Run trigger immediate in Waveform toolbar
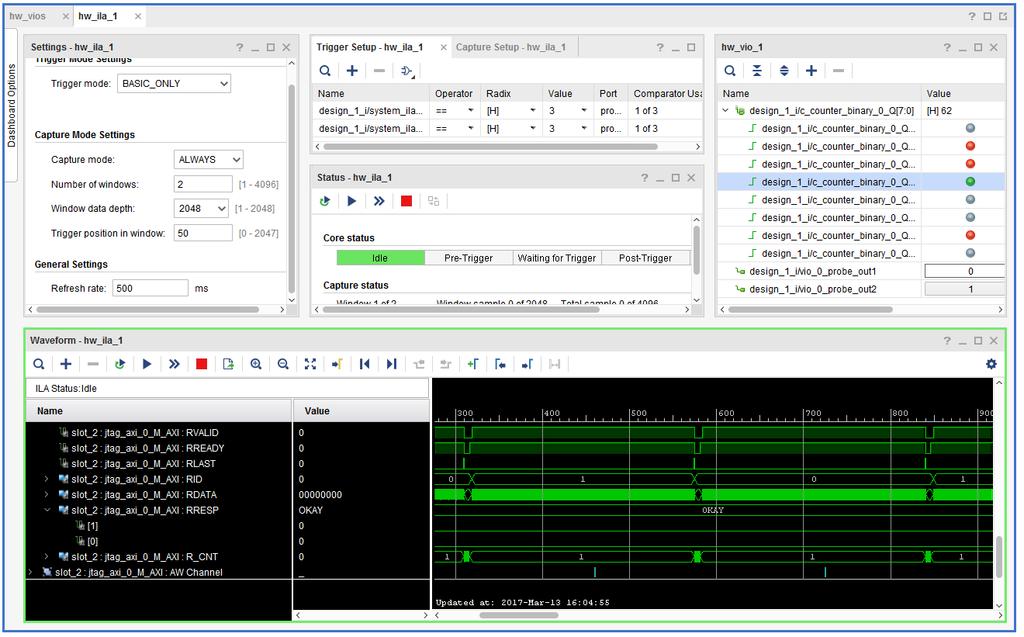The image size is (1024, 637). point(174,364)
